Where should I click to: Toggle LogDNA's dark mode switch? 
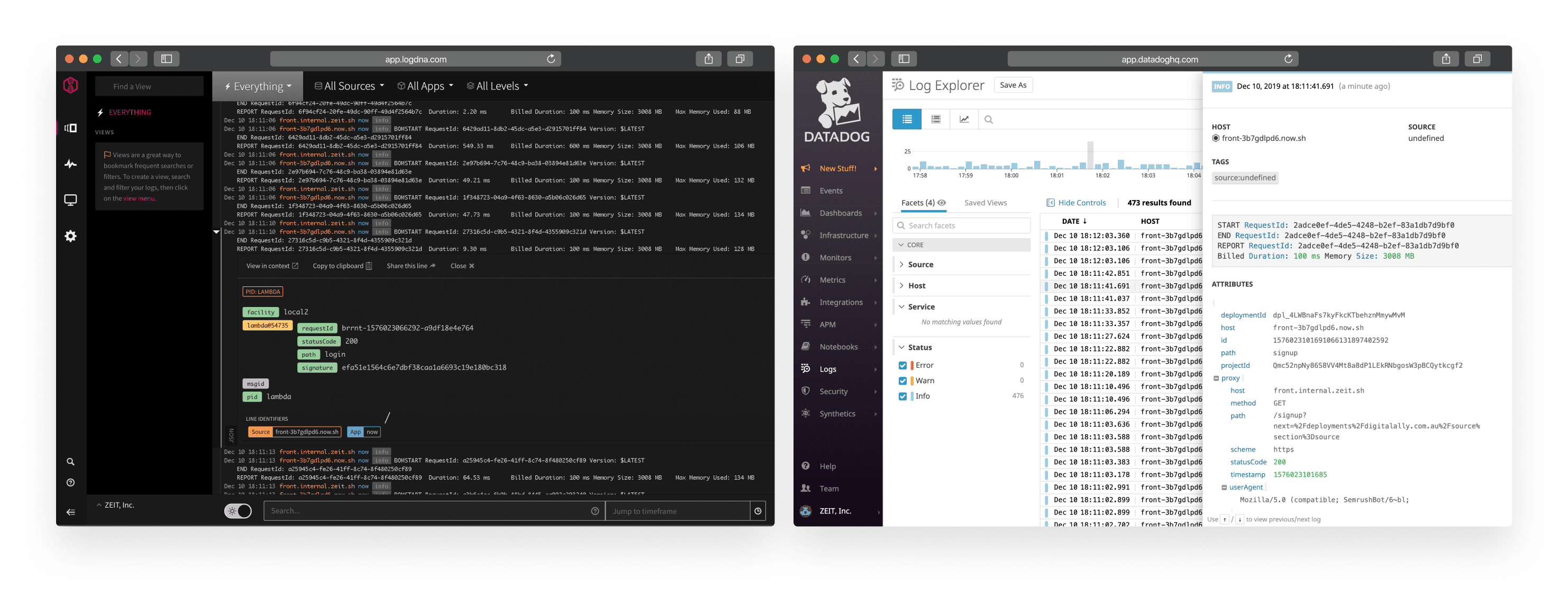pos(238,511)
